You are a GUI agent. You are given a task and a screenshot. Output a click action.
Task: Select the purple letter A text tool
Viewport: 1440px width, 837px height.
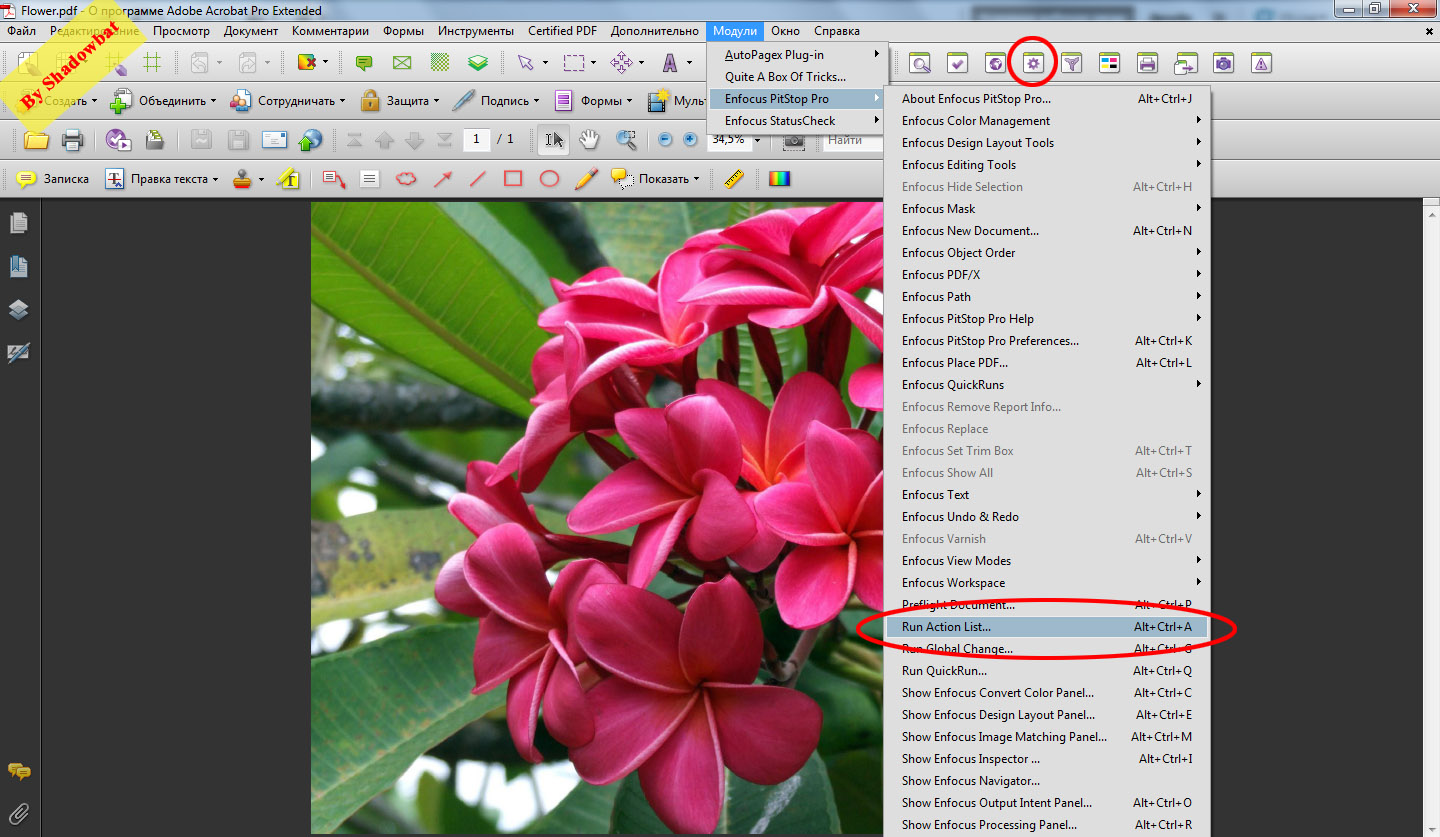(670, 62)
